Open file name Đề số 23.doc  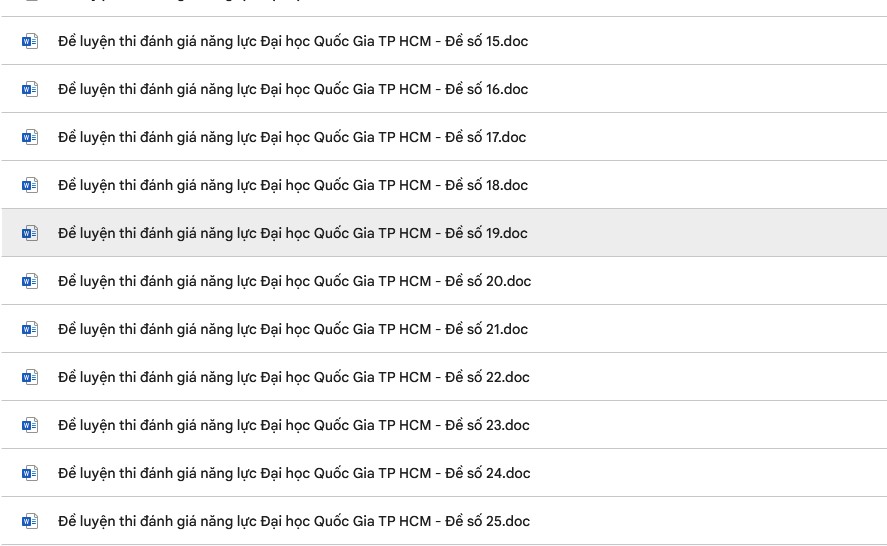pos(294,425)
